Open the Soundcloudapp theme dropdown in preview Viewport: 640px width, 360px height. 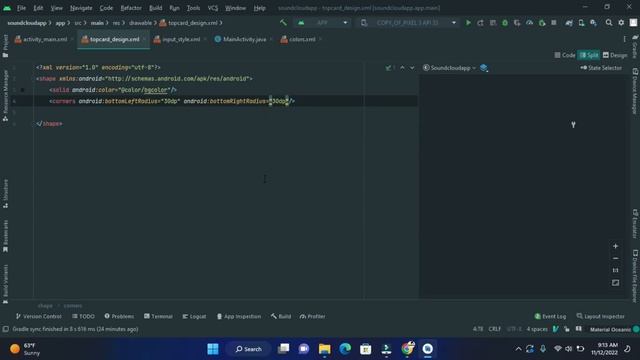[x=449, y=68]
